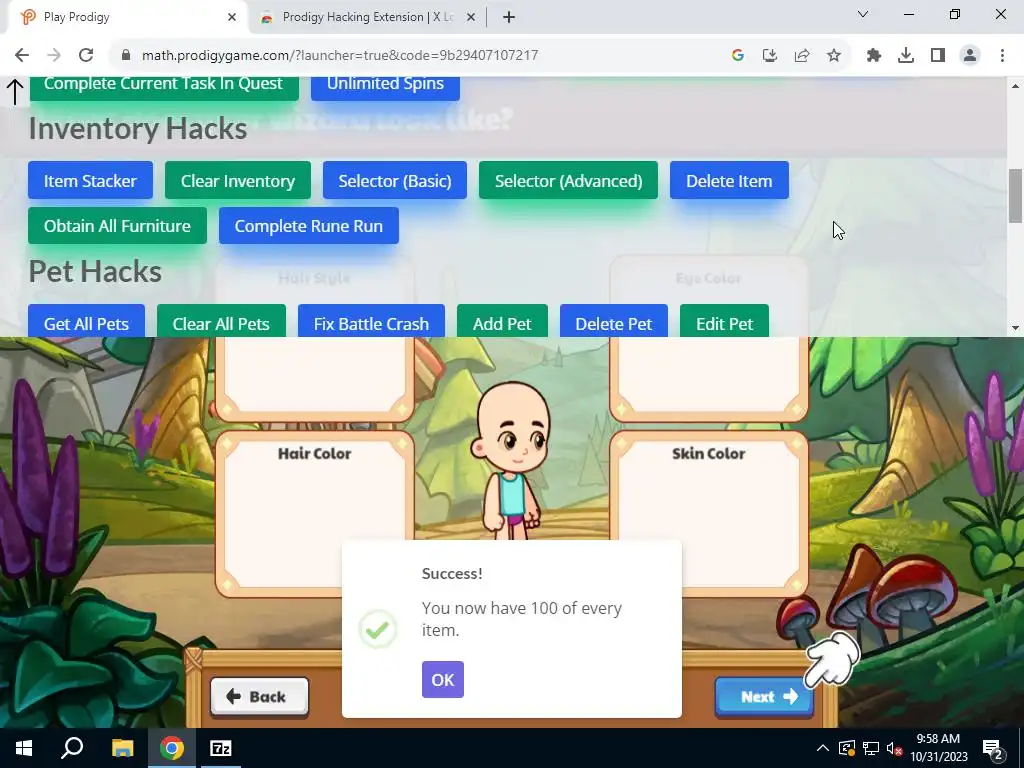Click the Hair Color panel
This screenshot has height=768, width=1024.
pos(314,513)
